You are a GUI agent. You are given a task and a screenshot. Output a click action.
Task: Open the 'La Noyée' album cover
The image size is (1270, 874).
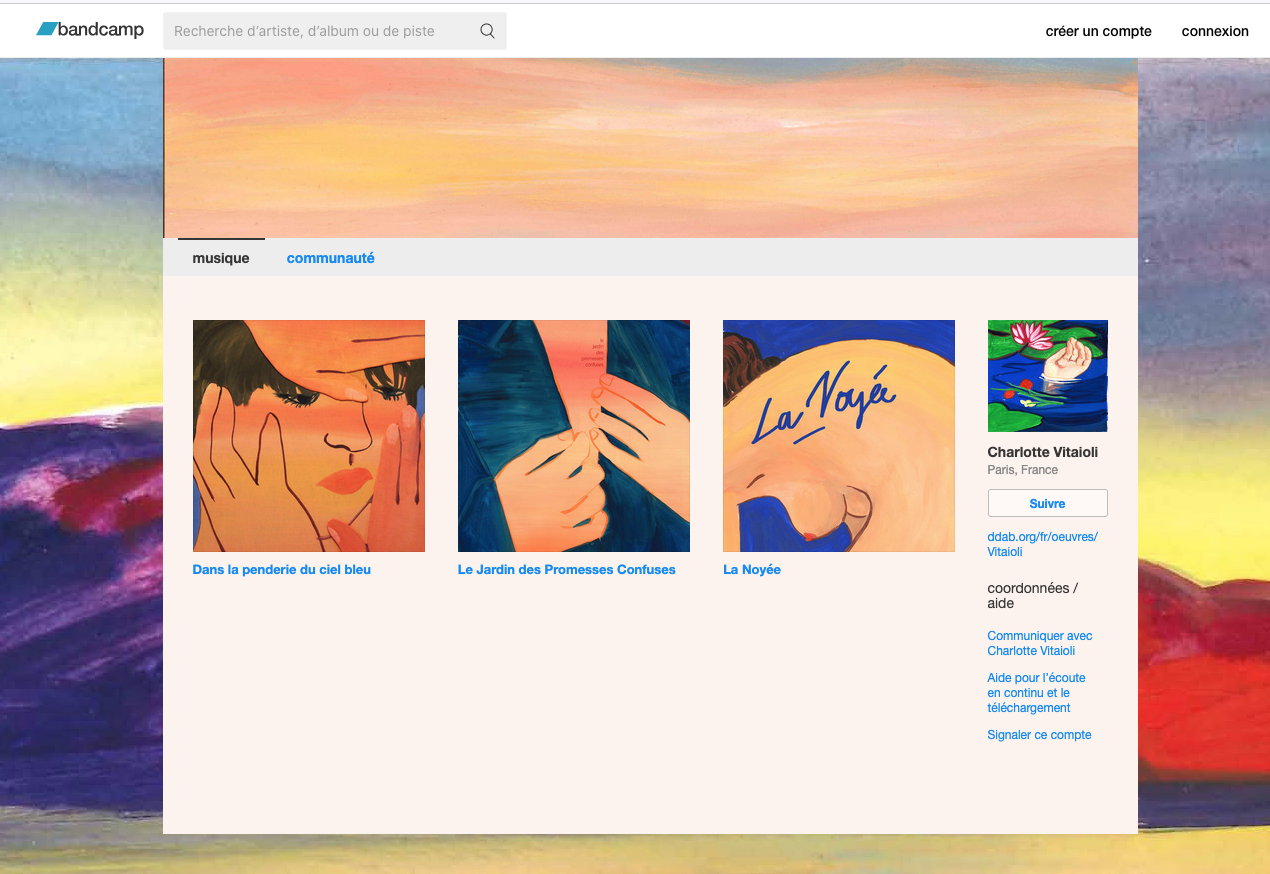(839, 436)
